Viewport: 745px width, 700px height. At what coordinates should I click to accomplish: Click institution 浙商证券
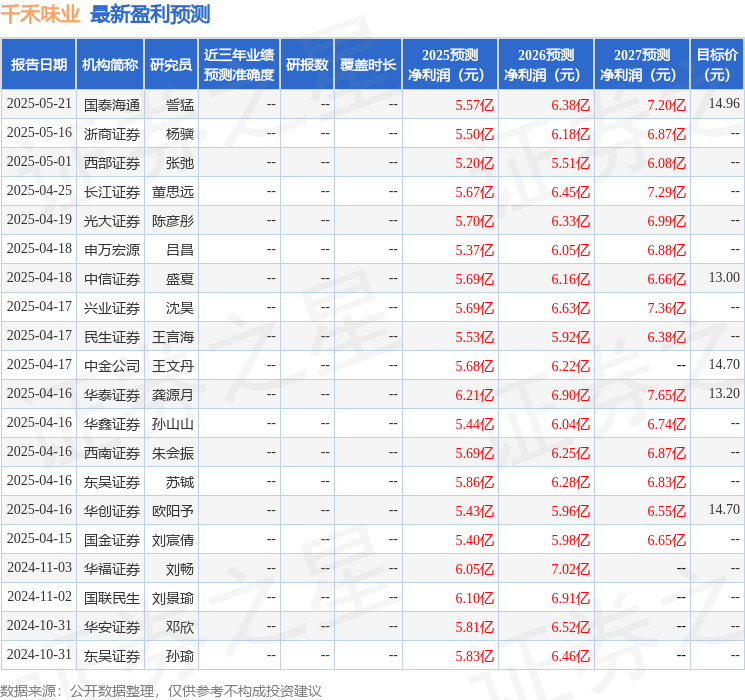[112, 134]
